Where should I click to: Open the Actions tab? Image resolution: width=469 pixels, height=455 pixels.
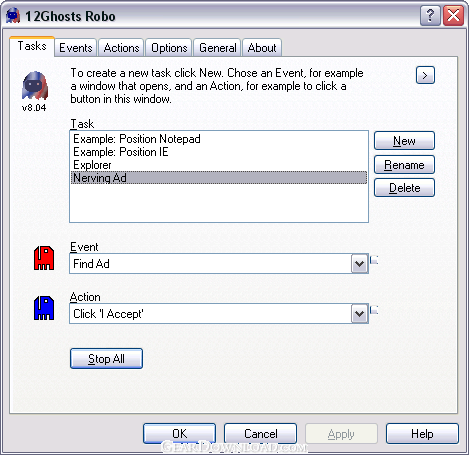121,48
